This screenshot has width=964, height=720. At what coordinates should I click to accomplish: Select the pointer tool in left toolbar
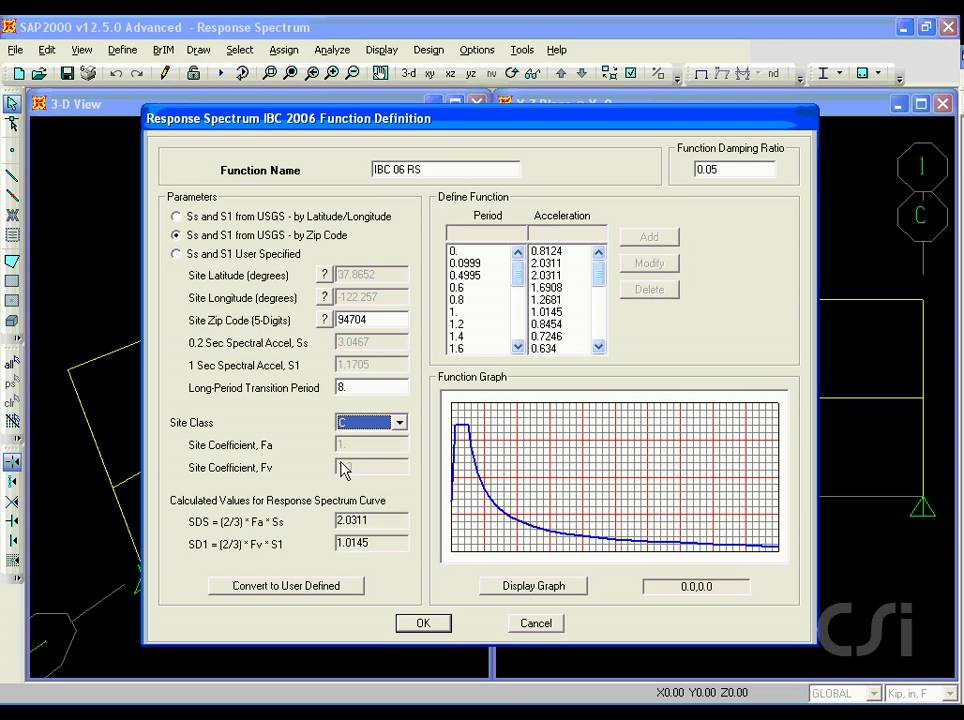[12, 103]
